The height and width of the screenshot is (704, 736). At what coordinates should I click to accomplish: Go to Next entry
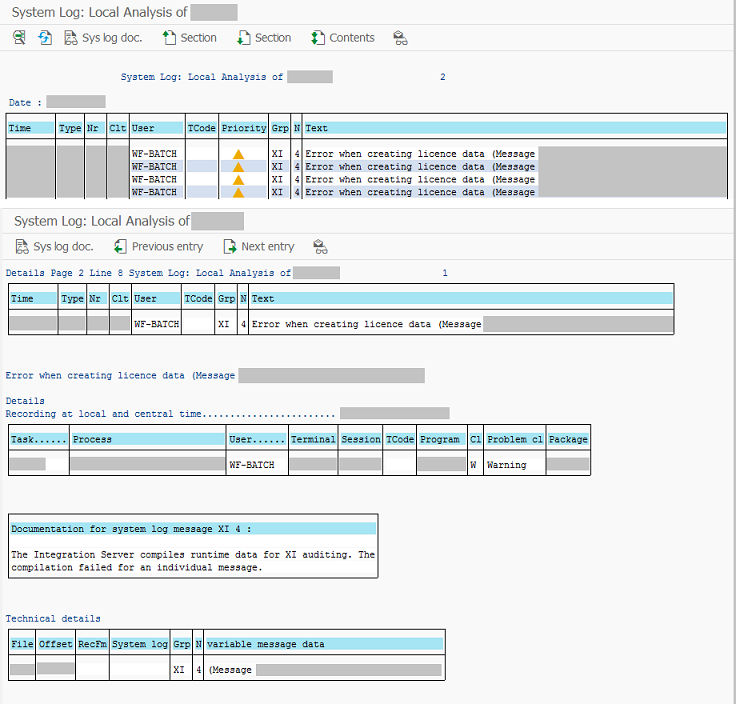point(259,246)
